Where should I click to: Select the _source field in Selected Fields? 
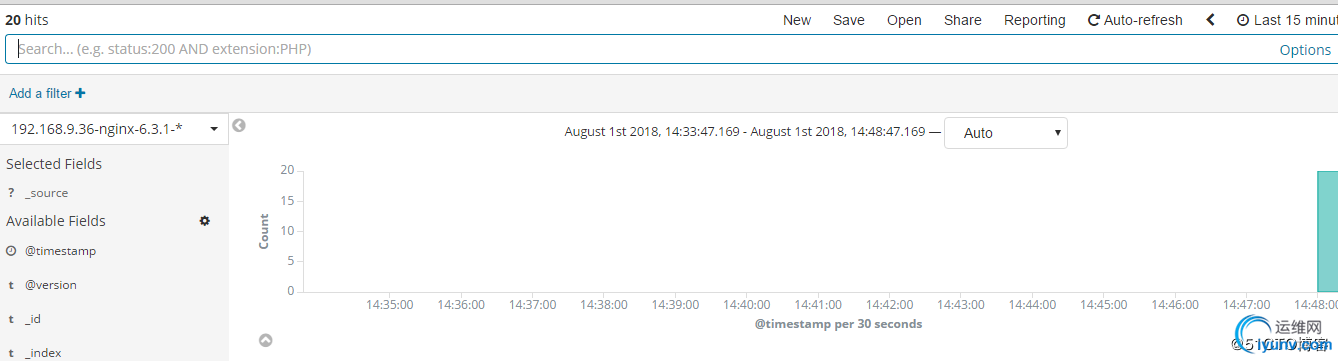(x=47, y=193)
